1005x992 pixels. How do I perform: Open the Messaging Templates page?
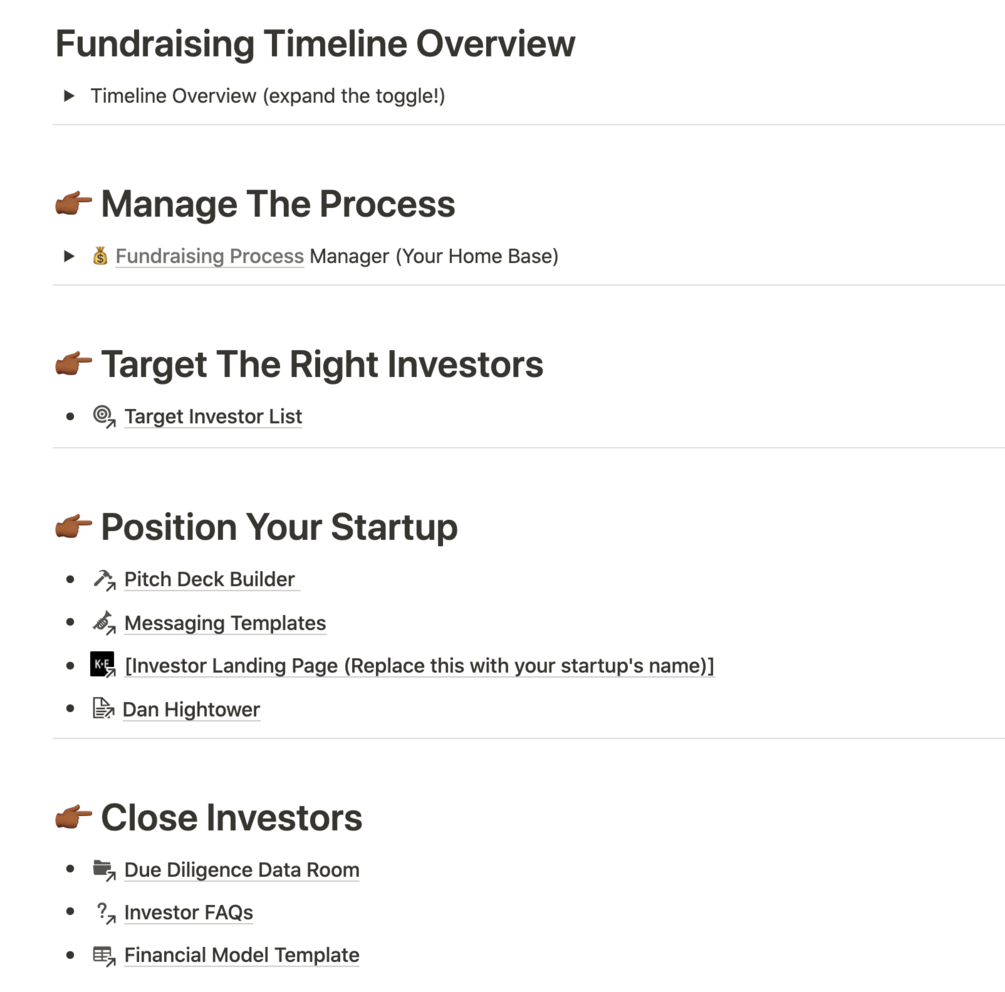click(x=225, y=623)
